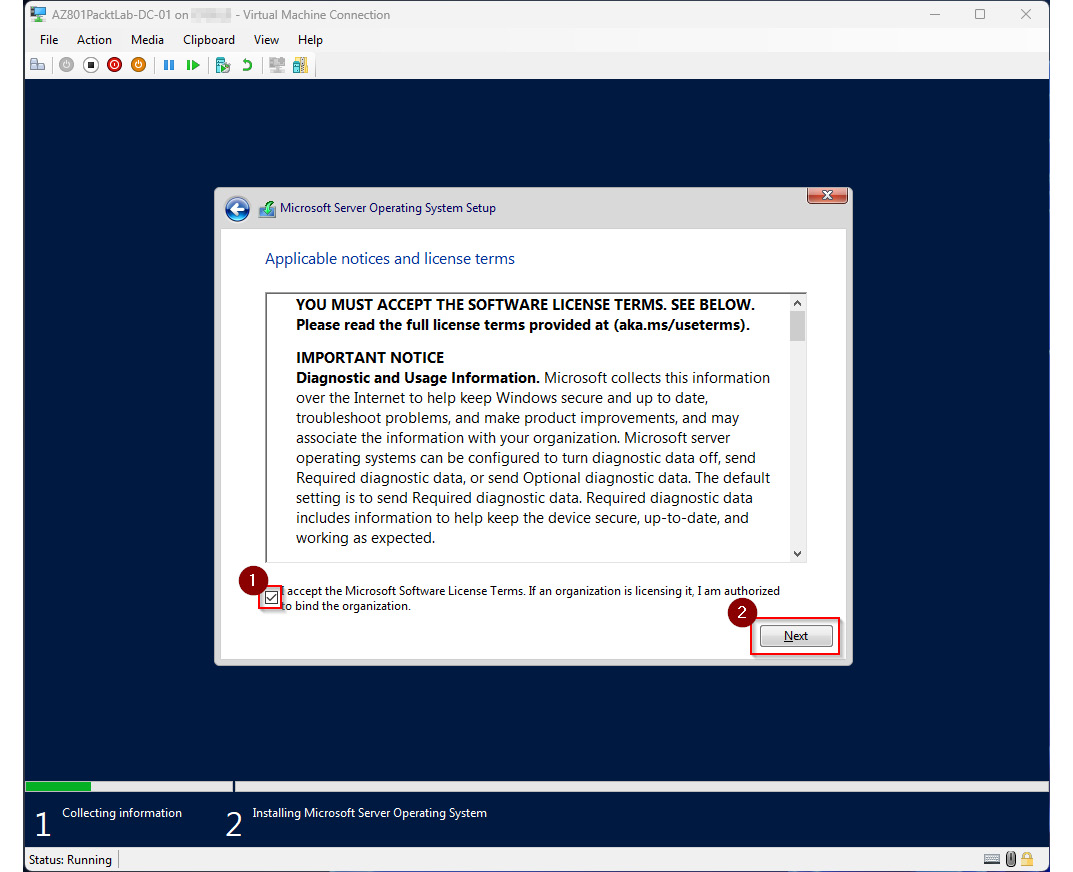The width and height of the screenshot is (1073, 872).
Task: Click the 'IMPORTANT NOTICE' heading in the license
Action: [370, 357]
